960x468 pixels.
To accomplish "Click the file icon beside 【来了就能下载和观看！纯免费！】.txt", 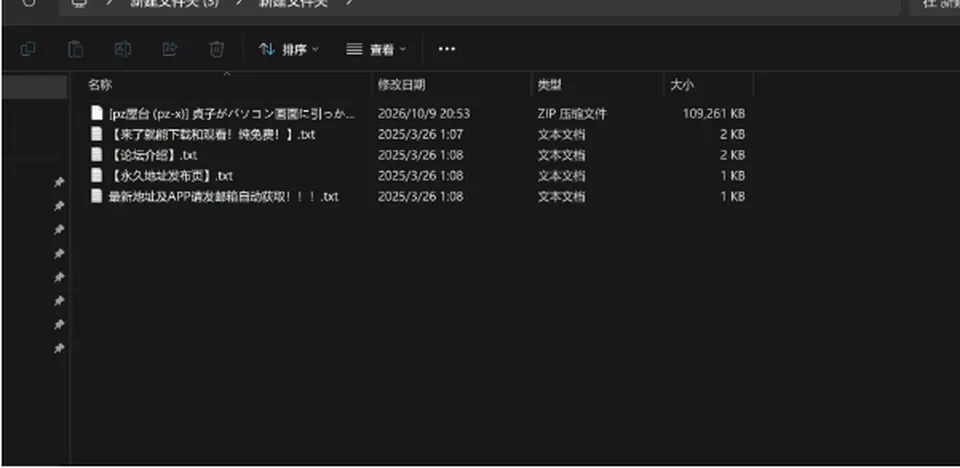I will click(97, 134).
